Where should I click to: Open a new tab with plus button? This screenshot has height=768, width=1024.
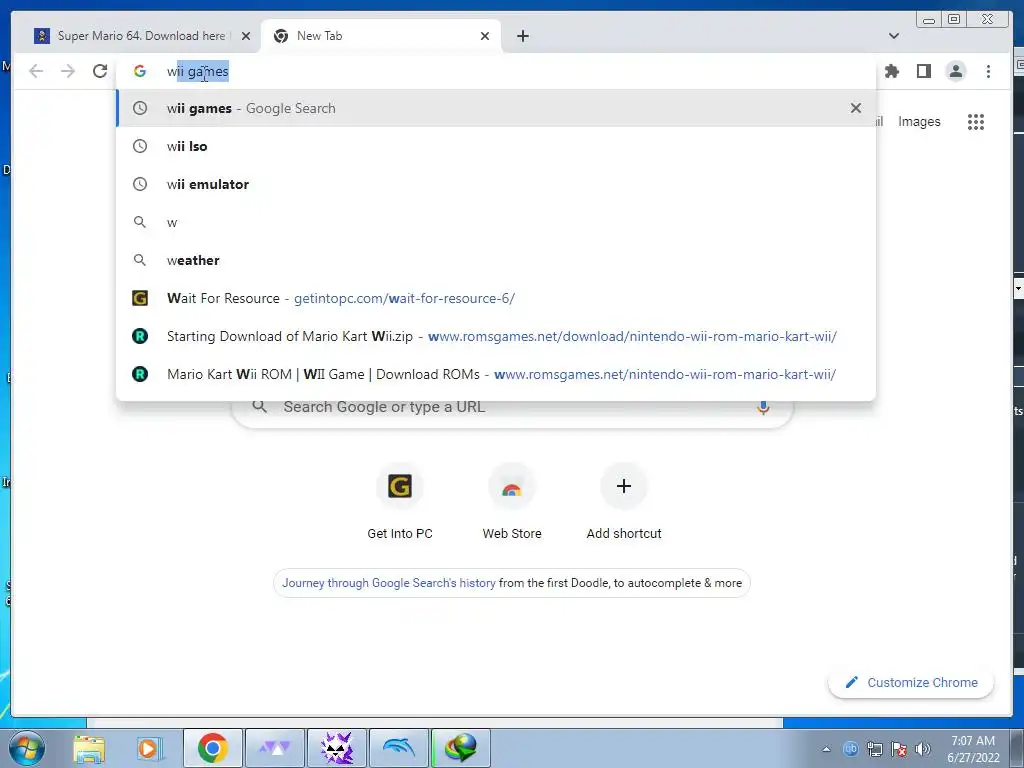click(x=522, y=36)
